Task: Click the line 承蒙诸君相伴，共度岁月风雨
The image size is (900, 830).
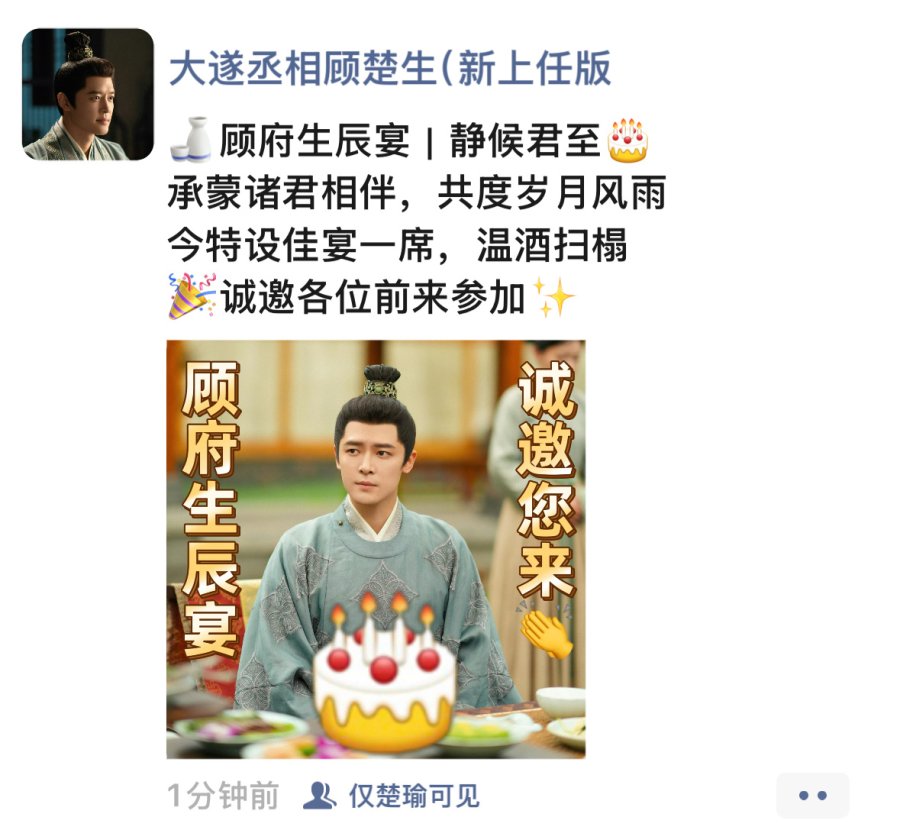Action: click(417, 192)
